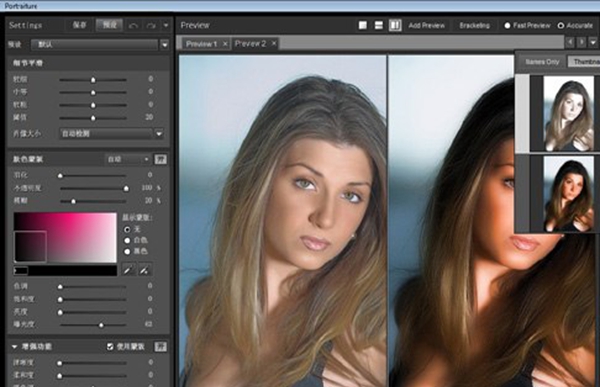Select the lighter bracketing thumbnail

pos(569,113)
